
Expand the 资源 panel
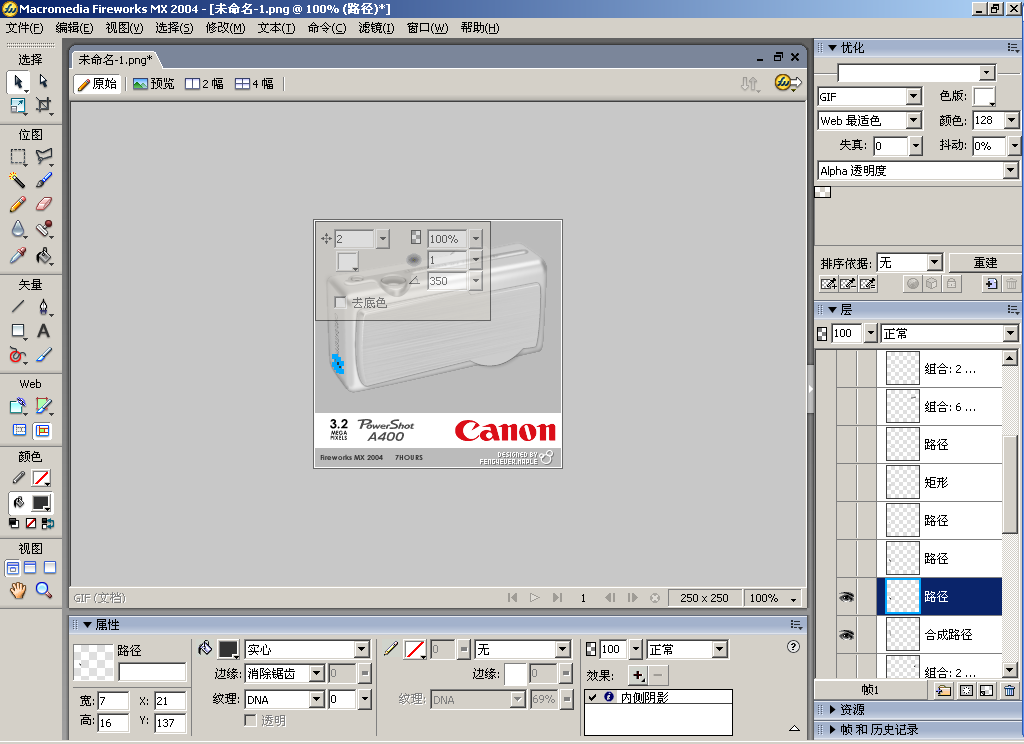pyautogui.click(x=833, y=709)
